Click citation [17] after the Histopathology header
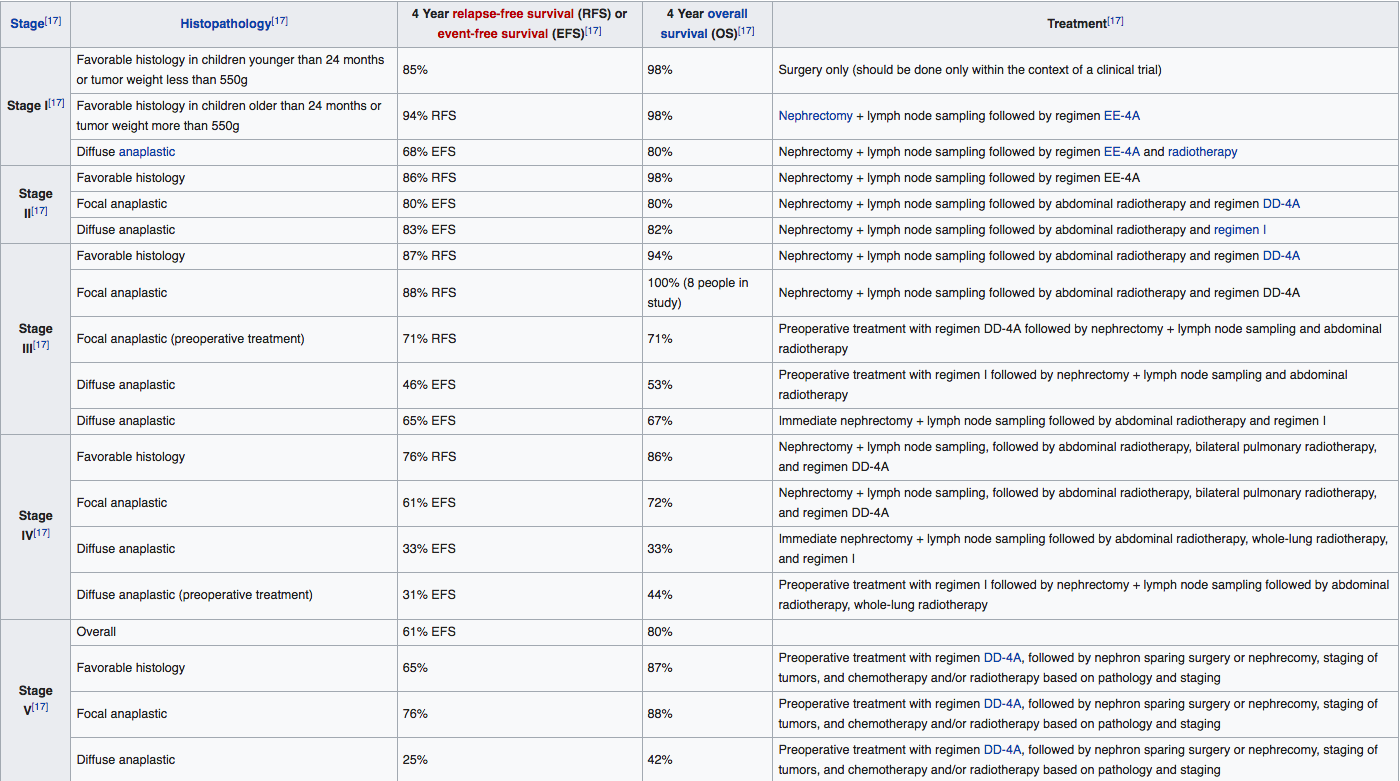1400x781 pixels. tap(280, 20)
